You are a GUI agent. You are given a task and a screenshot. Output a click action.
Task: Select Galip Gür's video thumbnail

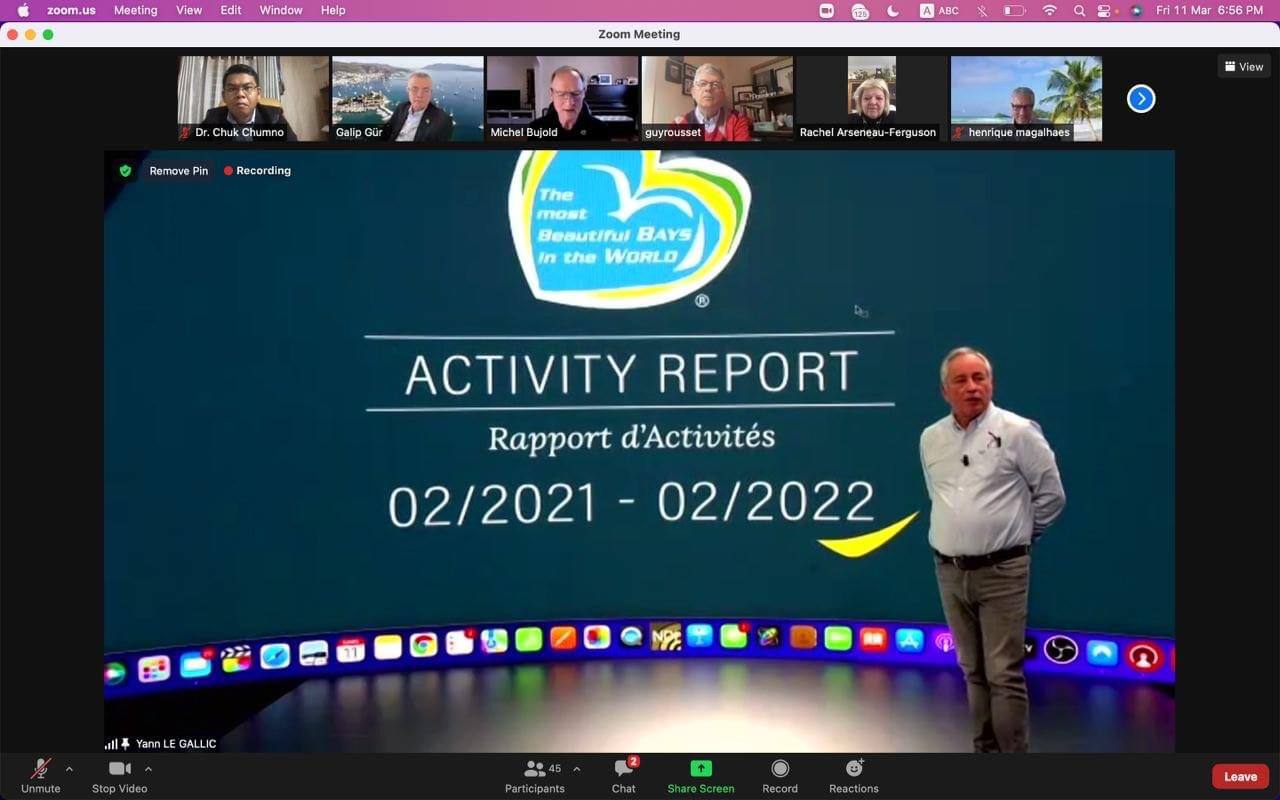tap(408, 98)
